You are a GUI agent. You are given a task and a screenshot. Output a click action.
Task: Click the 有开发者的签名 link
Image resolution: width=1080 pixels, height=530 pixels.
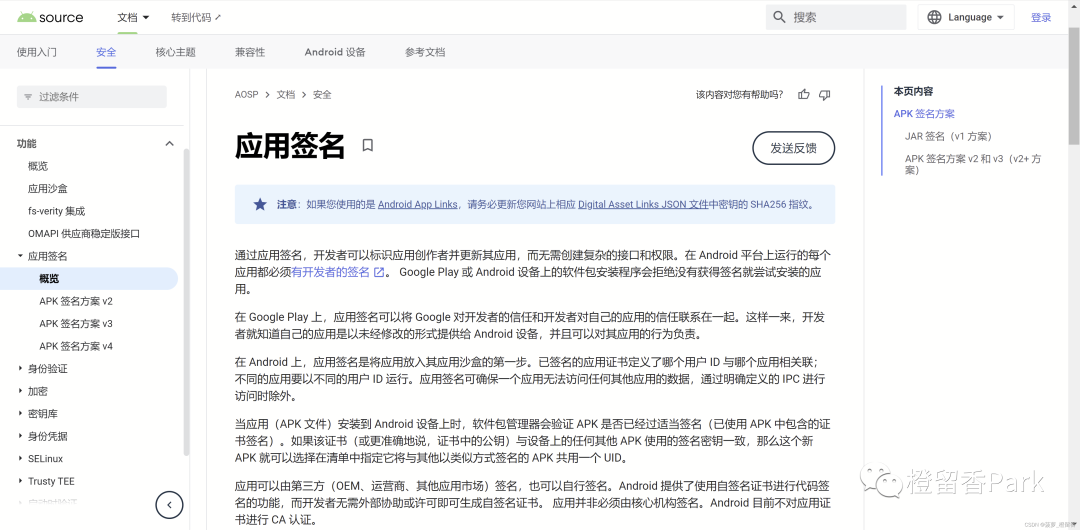pyautogui.click(x=331, y=272)
